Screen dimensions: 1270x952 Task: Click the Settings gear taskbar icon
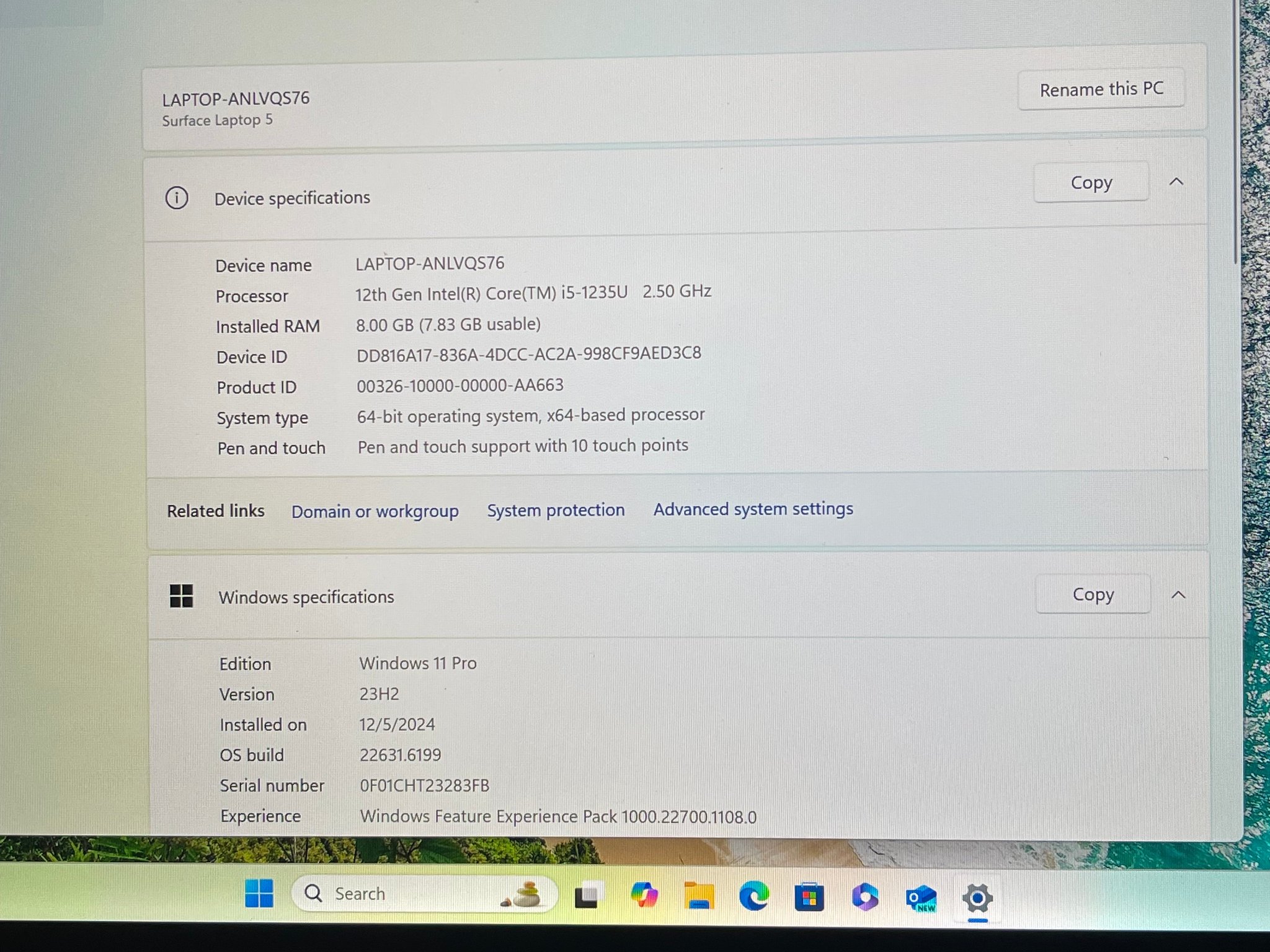(x=977, y=898)
